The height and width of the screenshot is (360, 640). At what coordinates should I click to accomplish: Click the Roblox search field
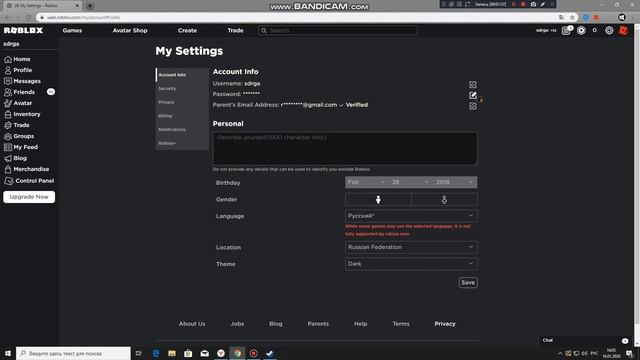(x=338, y=30)
